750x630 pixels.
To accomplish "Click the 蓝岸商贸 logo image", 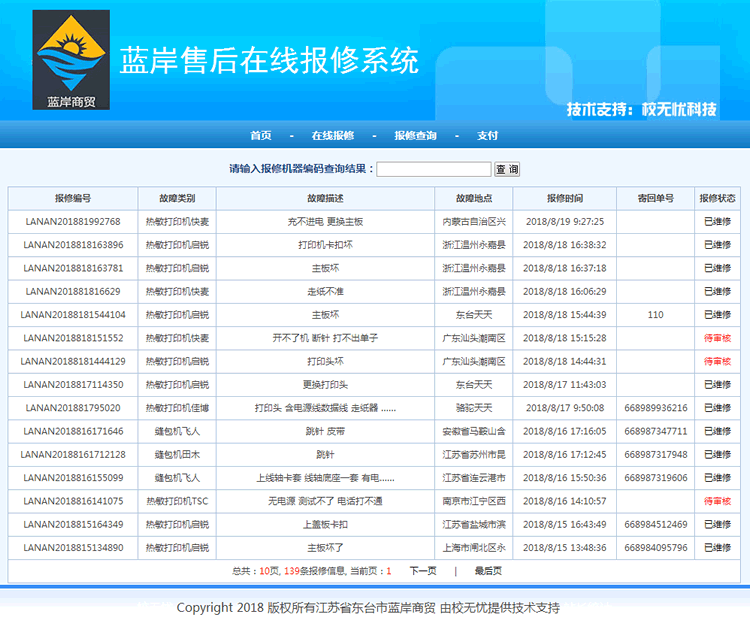I will point(71,60).
